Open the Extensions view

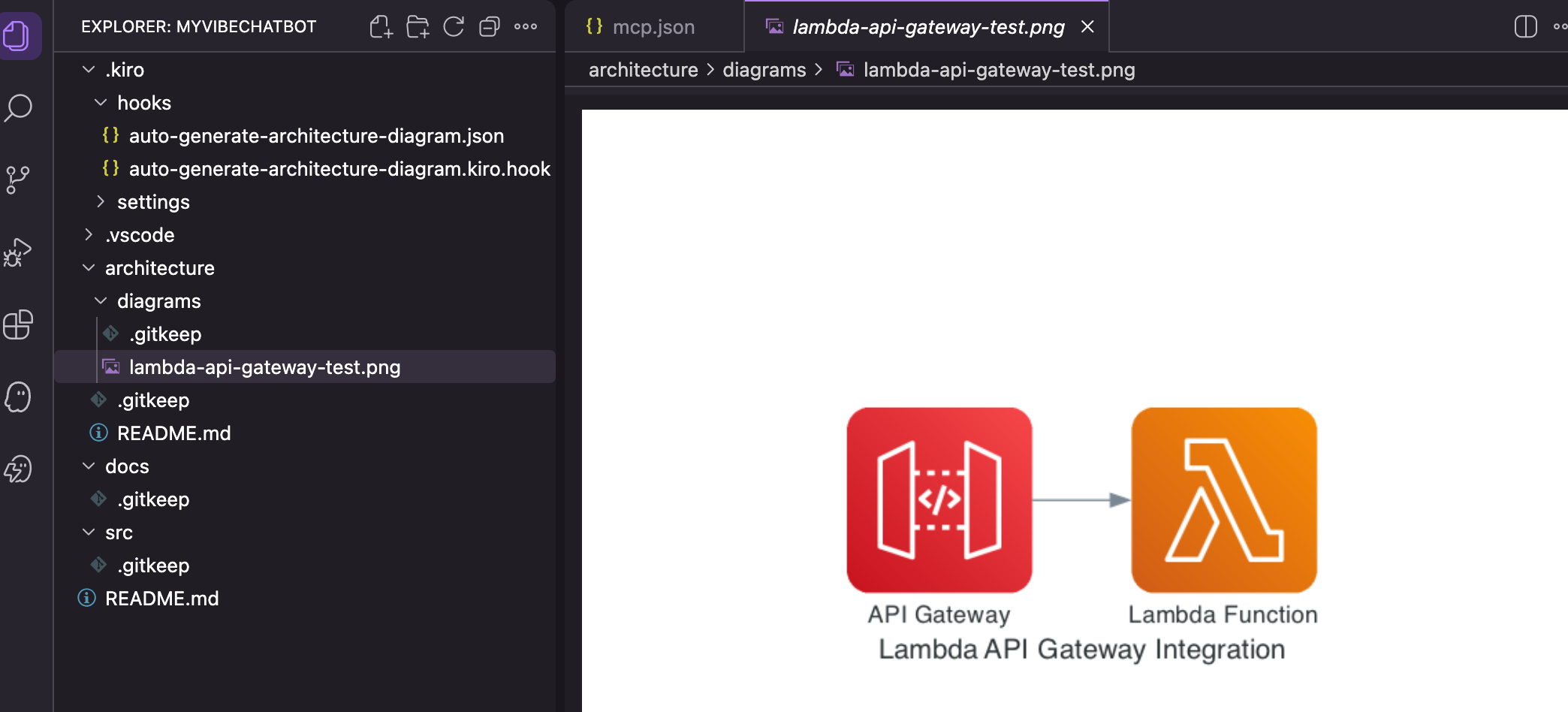click(19, 325)
